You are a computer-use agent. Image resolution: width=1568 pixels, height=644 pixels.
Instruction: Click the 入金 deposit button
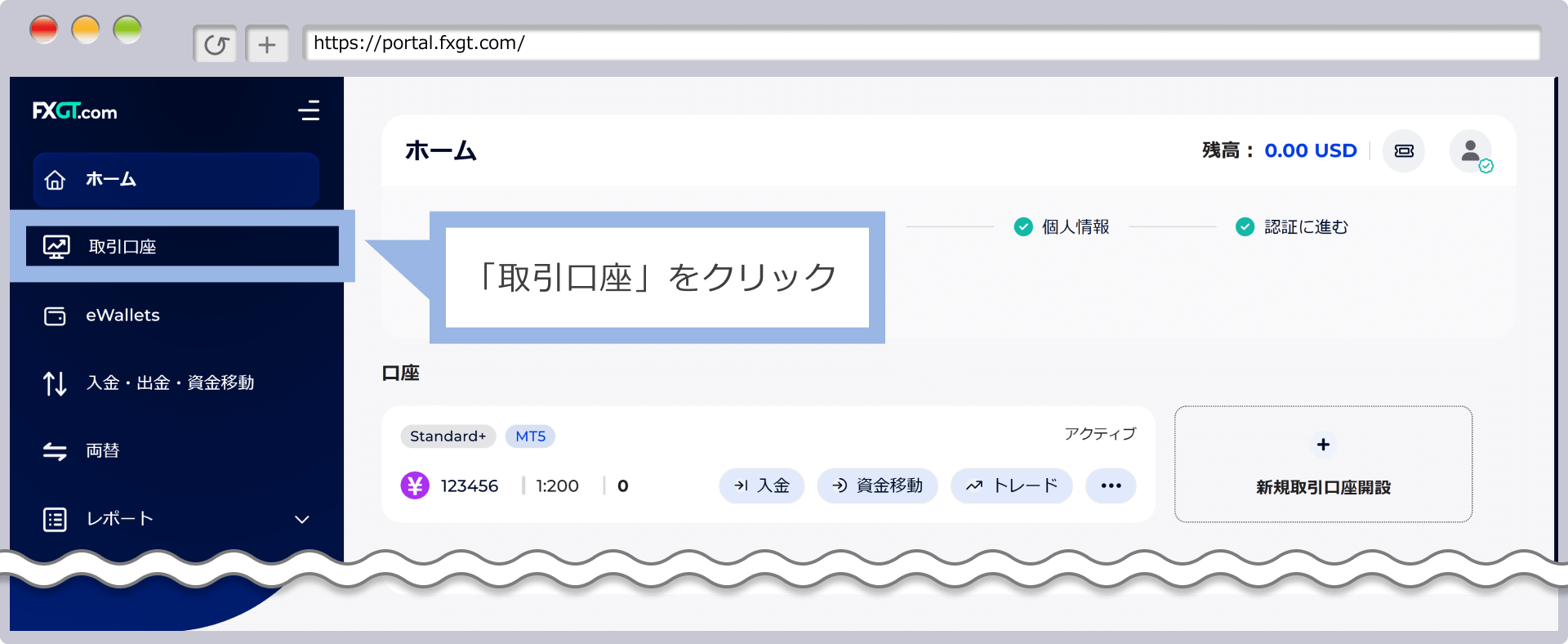click(x=761, y=485)
